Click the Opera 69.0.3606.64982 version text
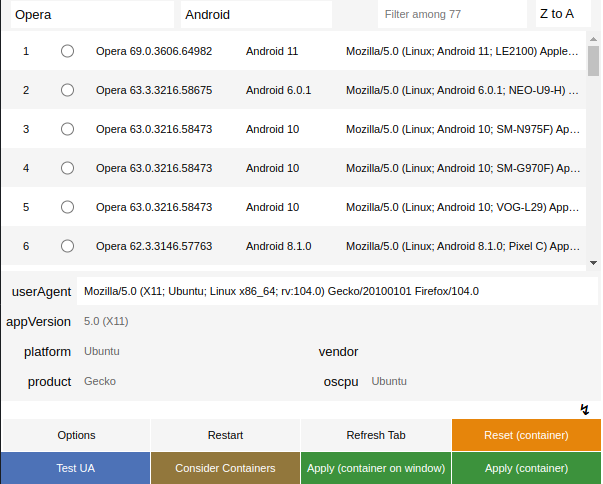Viewport: 603px width, 484px height. (154, 51)
